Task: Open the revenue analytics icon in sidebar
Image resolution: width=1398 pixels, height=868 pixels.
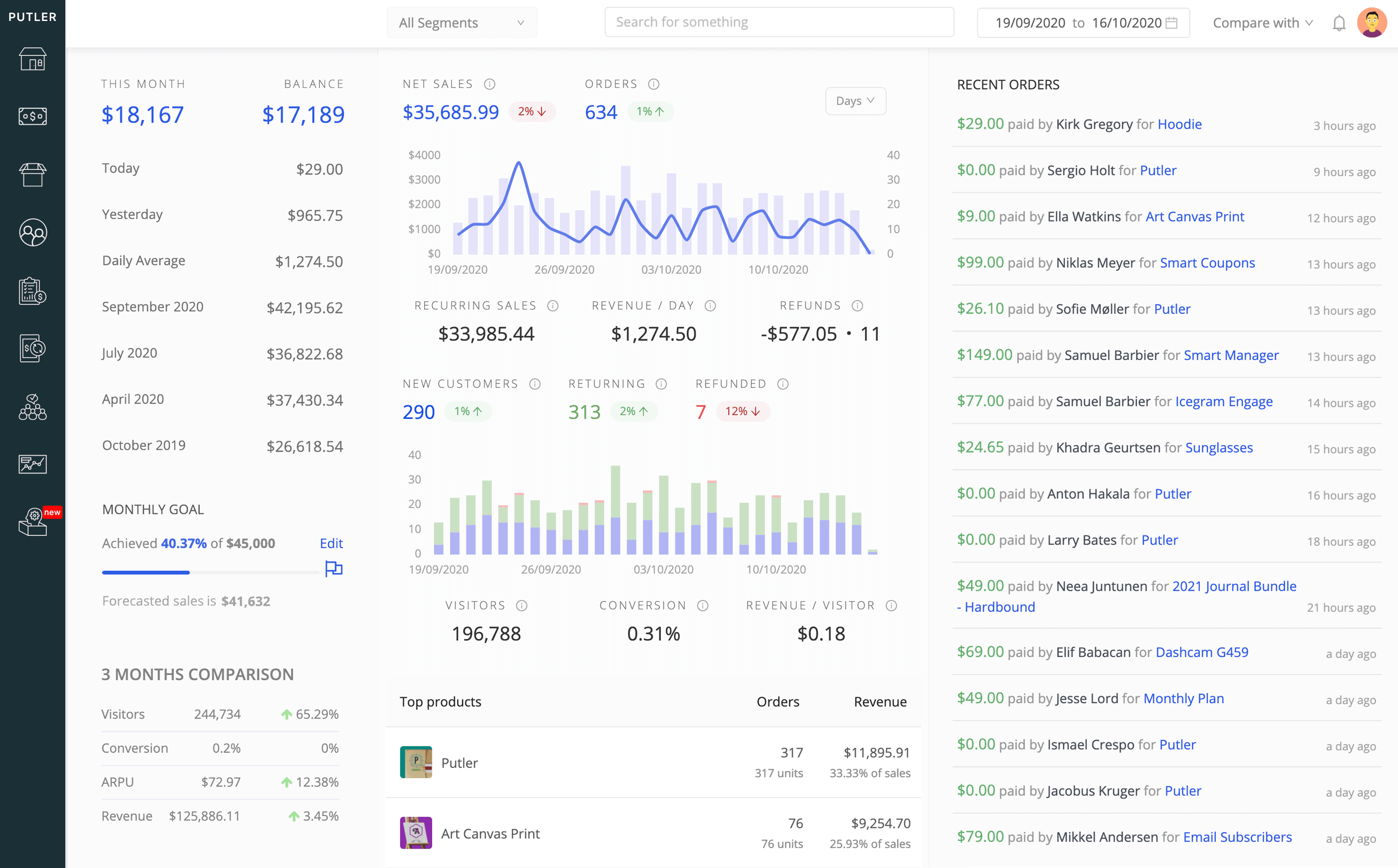Action: [32, 462]
